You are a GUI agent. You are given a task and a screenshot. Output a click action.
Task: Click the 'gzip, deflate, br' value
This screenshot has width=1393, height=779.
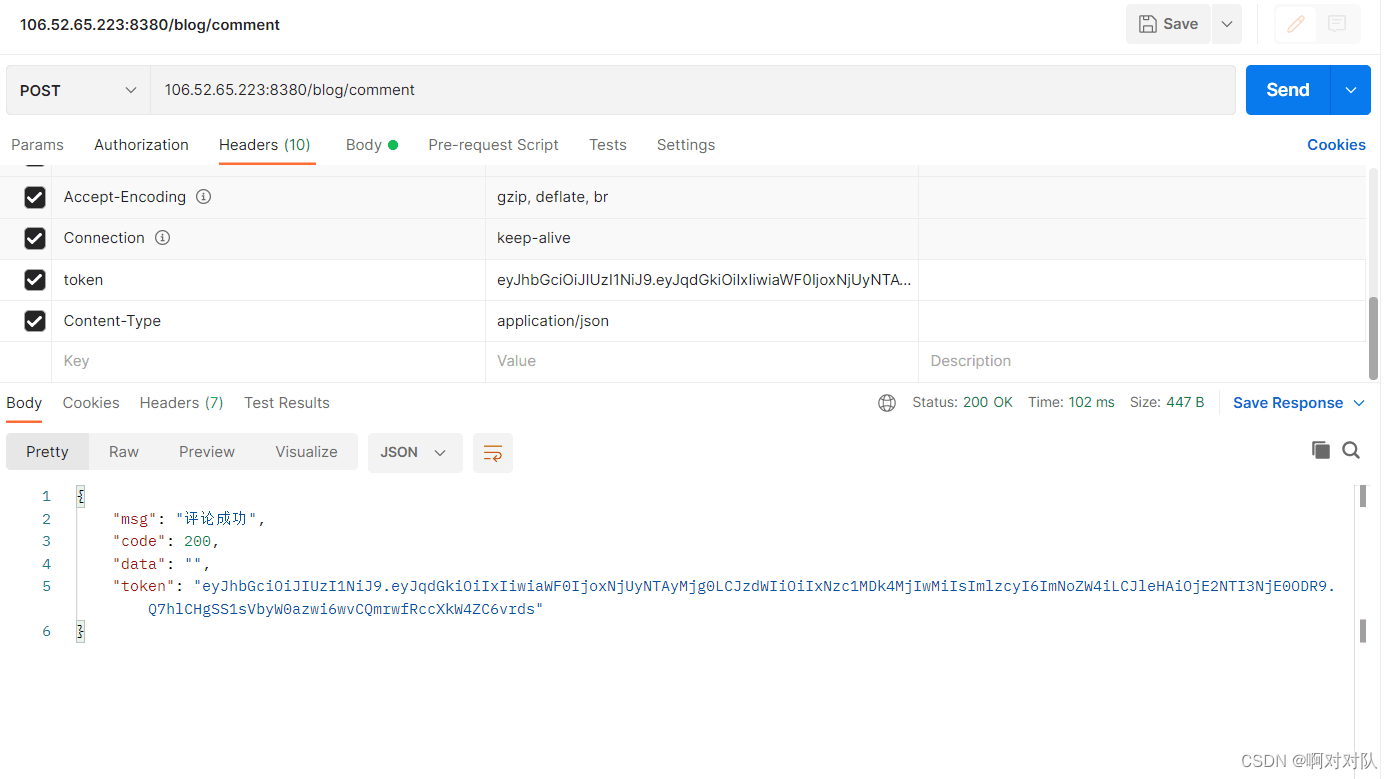click(553, 197)
